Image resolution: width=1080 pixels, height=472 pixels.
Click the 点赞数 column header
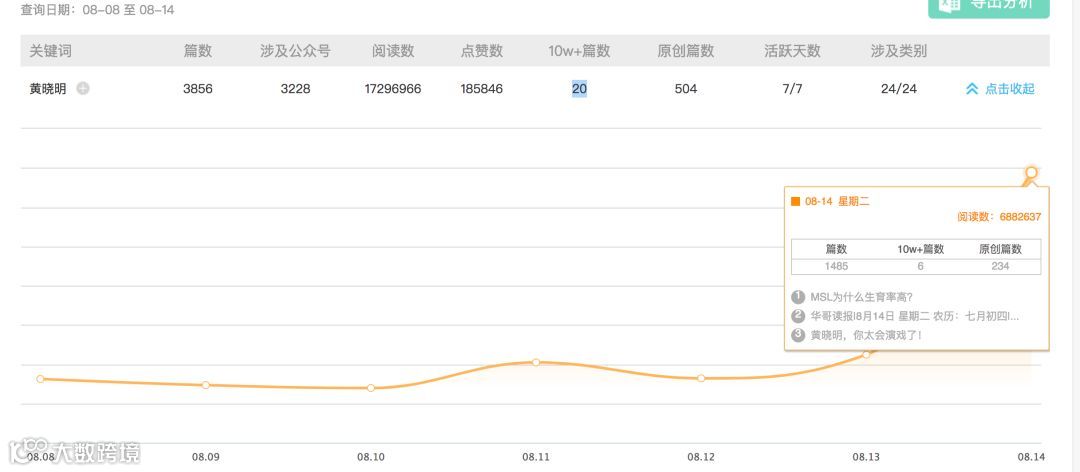coord(481,51)
